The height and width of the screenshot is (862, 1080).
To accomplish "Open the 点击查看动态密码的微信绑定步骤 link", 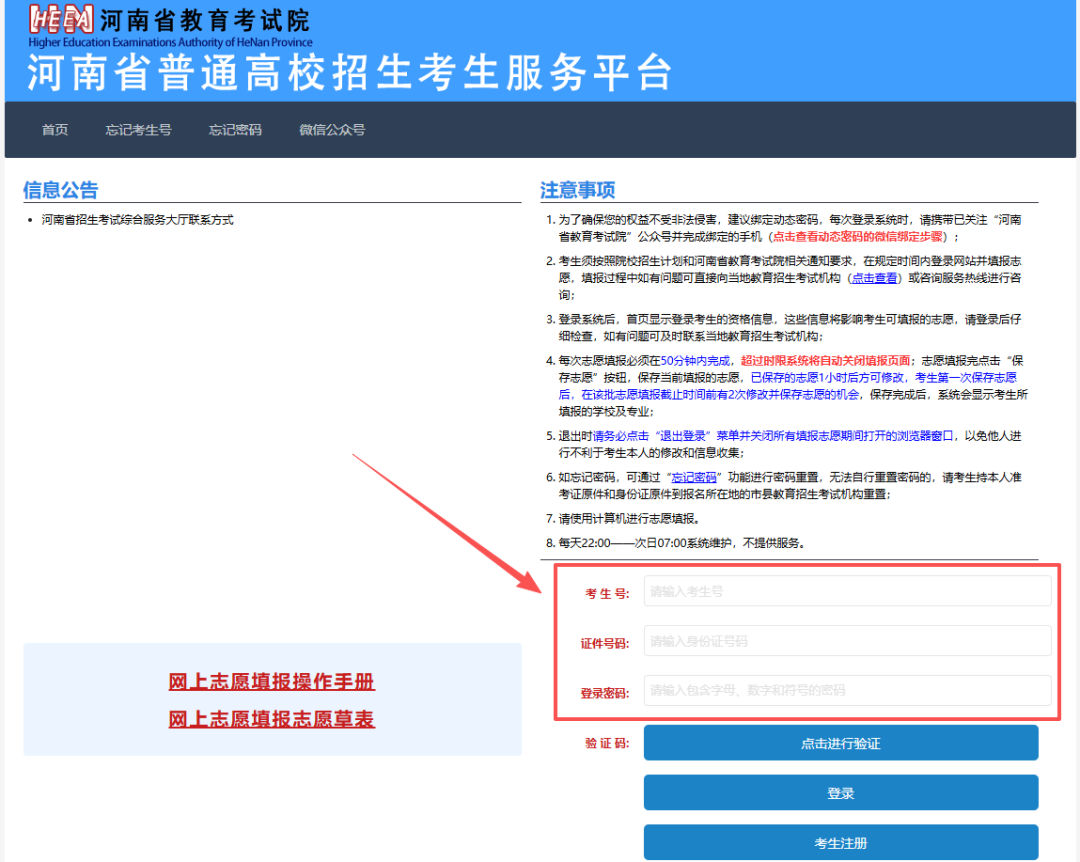I will [857, 236].
